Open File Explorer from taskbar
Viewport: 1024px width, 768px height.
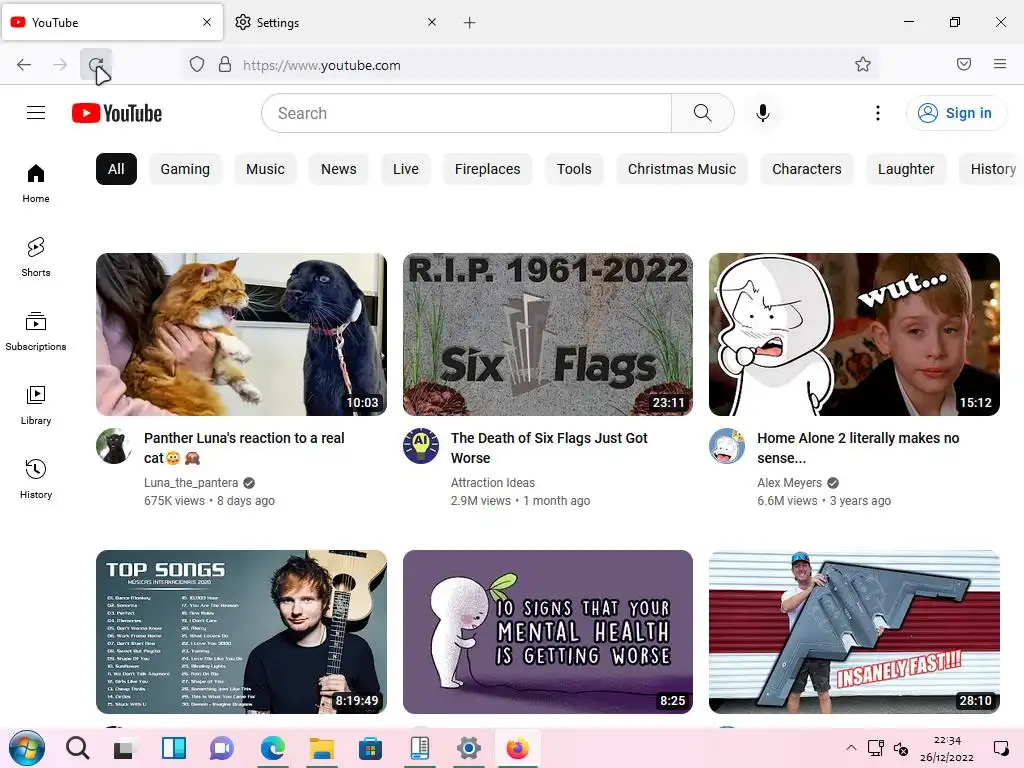click(321, 748)
